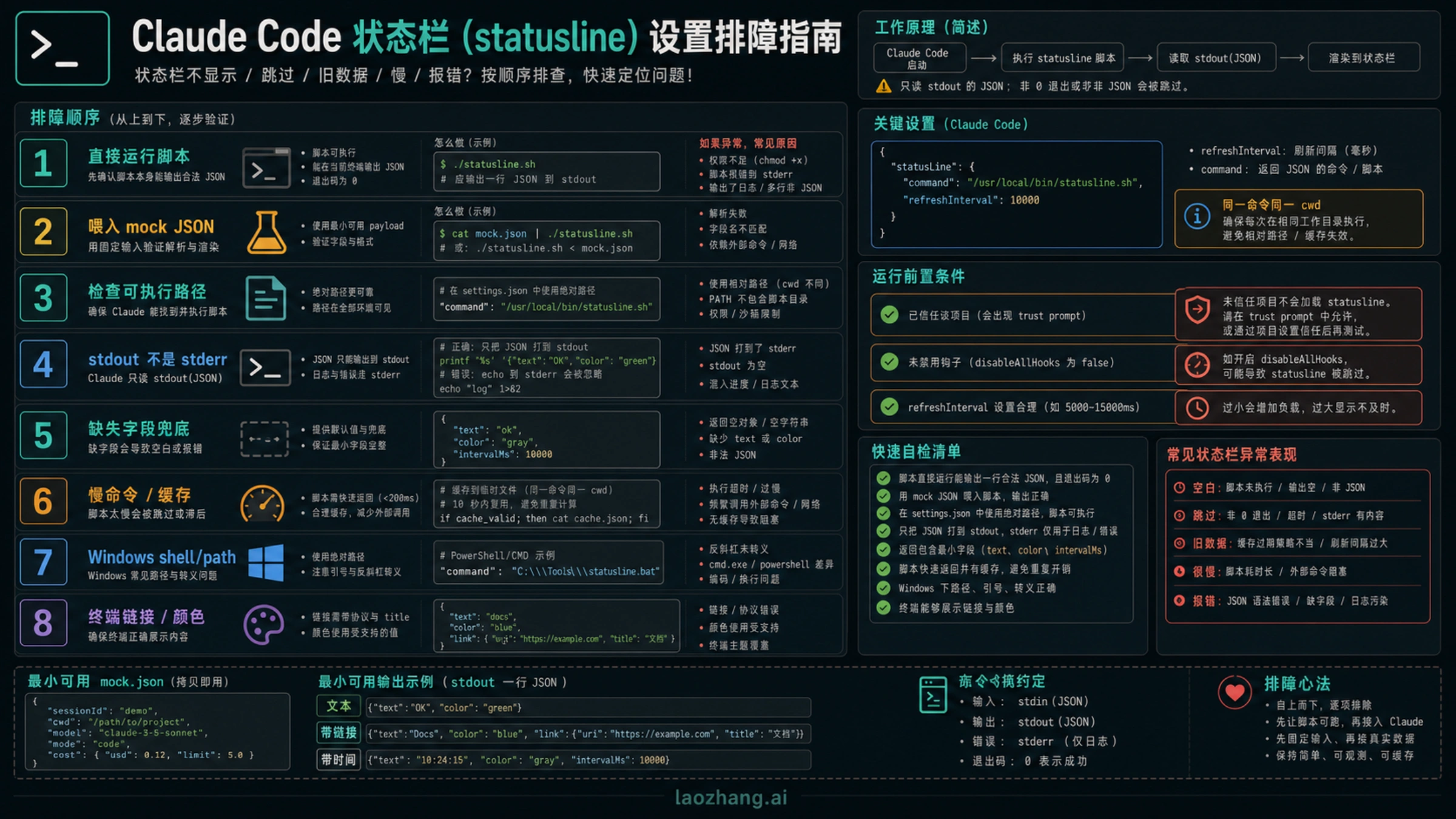Screen dimensions: 1456x819
Task: Click check beside 只把 JSON 打到 stdout
Action: pos(883,531)
